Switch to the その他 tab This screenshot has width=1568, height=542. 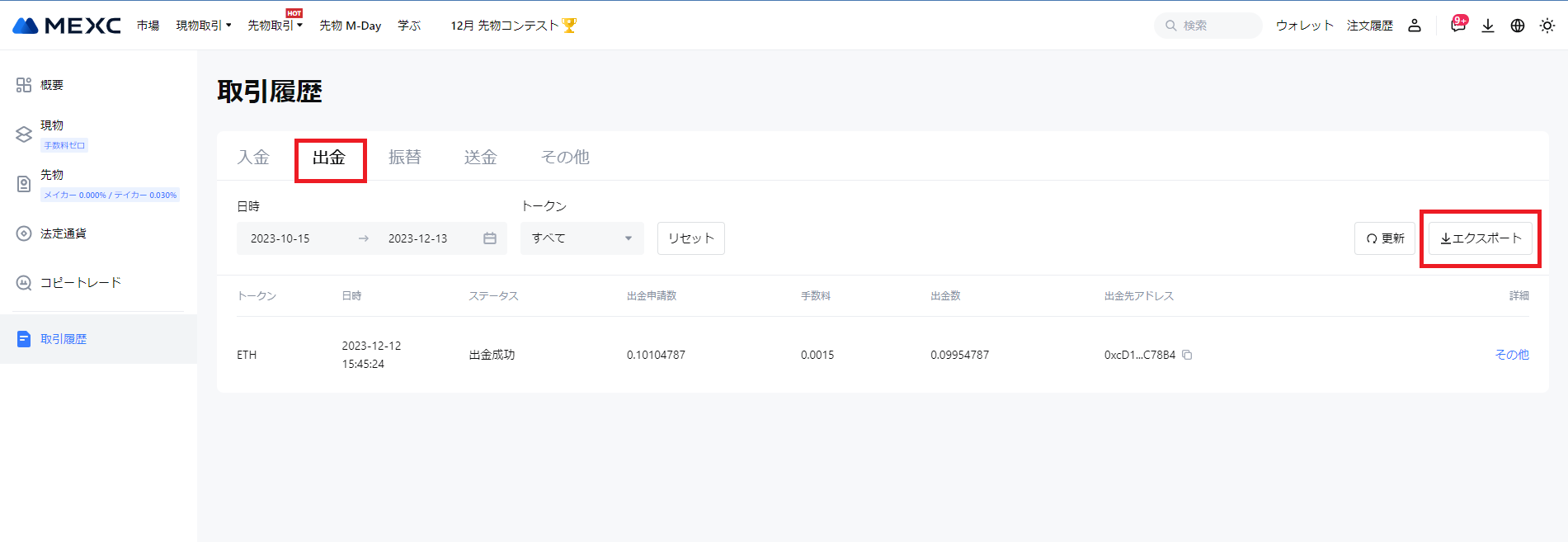pyautogui.click(x=565, y=157)
